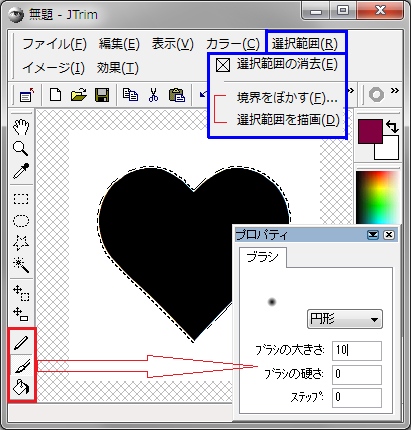The height and width of the screenshot is (430, 411).
Task: Click the Save floppy disk icon
Action: 102,95
